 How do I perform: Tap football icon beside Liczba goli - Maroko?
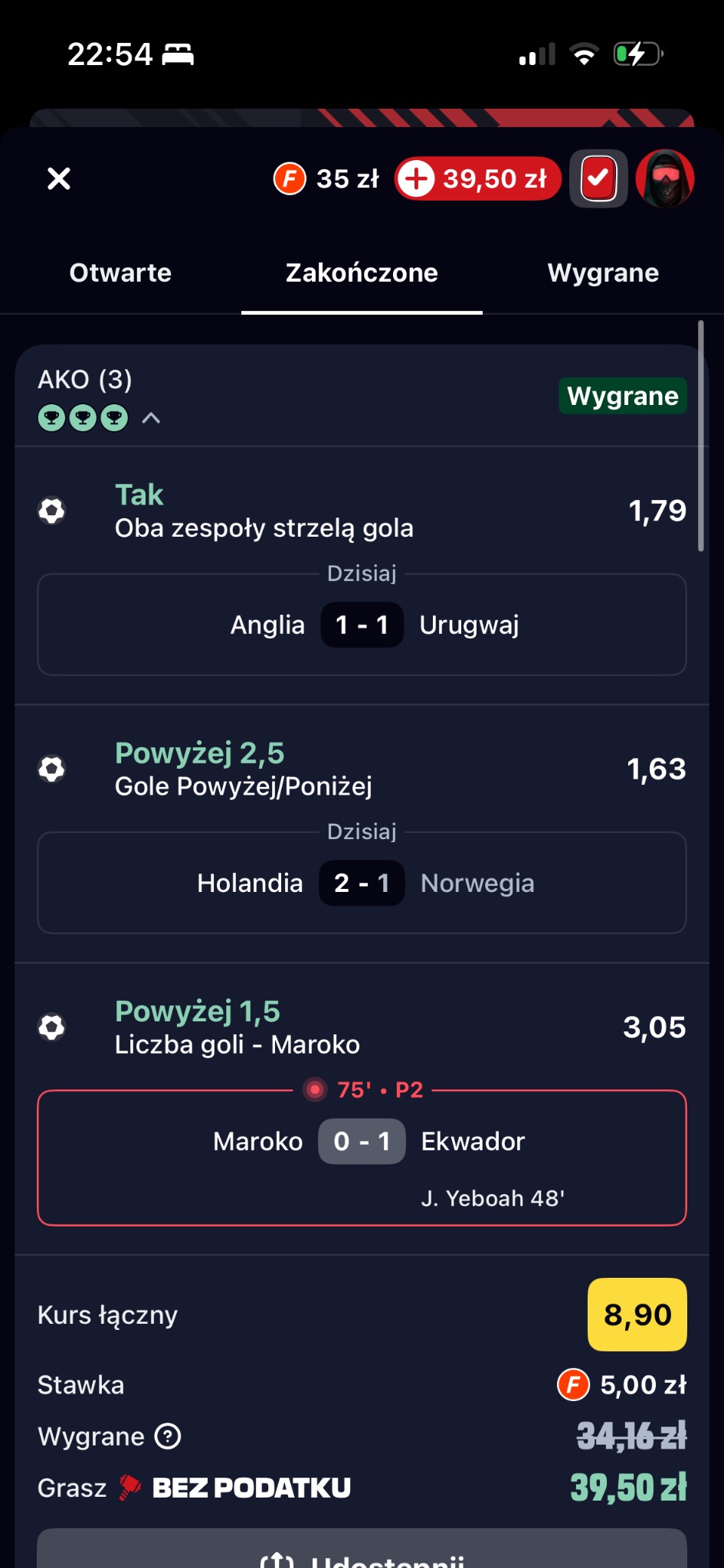(52, 1027)
